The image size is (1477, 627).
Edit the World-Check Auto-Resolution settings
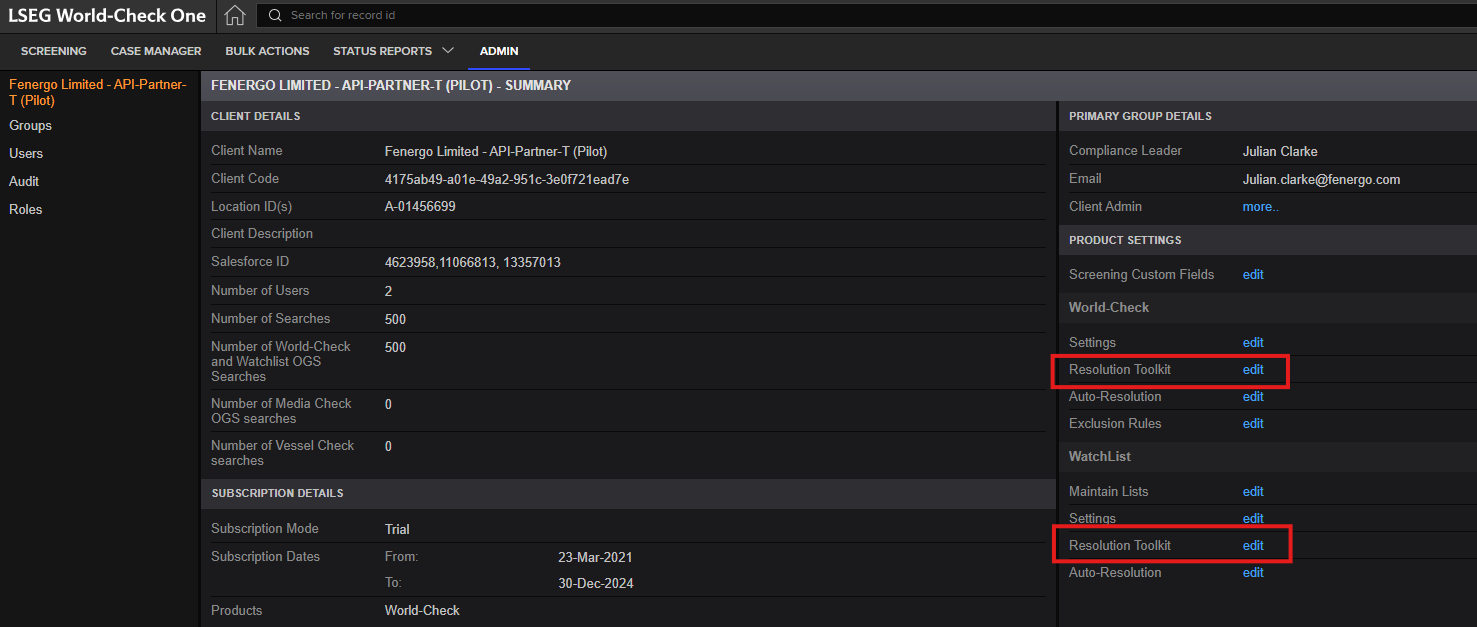pos(1253,396)
